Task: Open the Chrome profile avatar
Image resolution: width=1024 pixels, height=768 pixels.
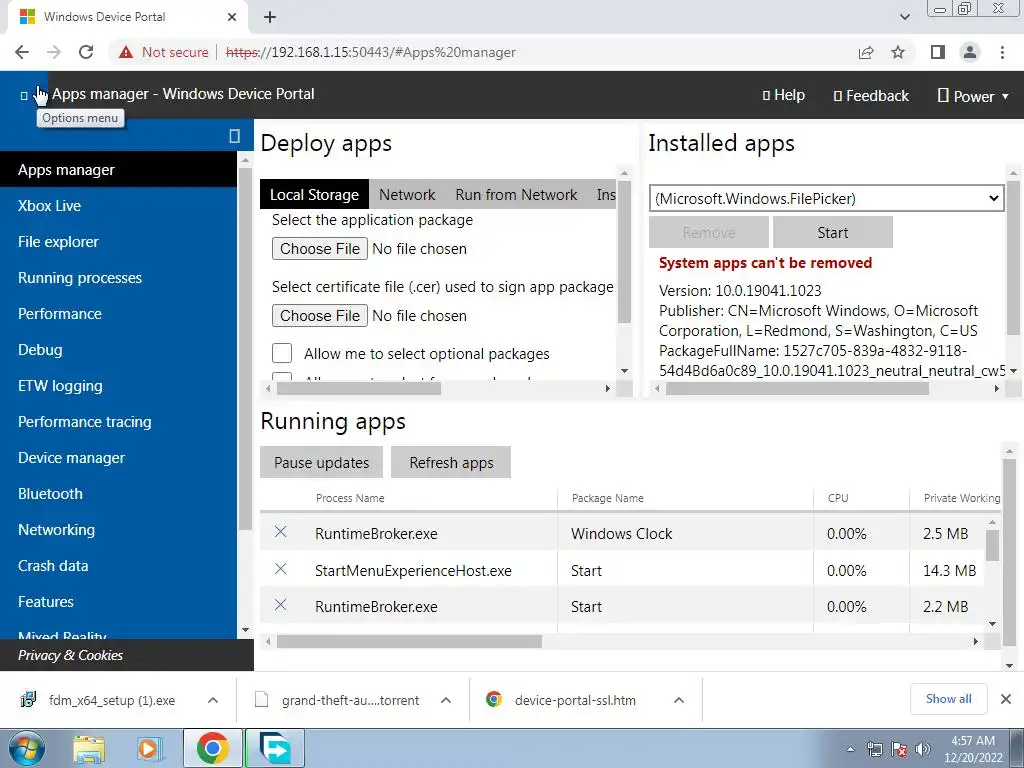Action: pyautogui.click(x=970, y=52)
